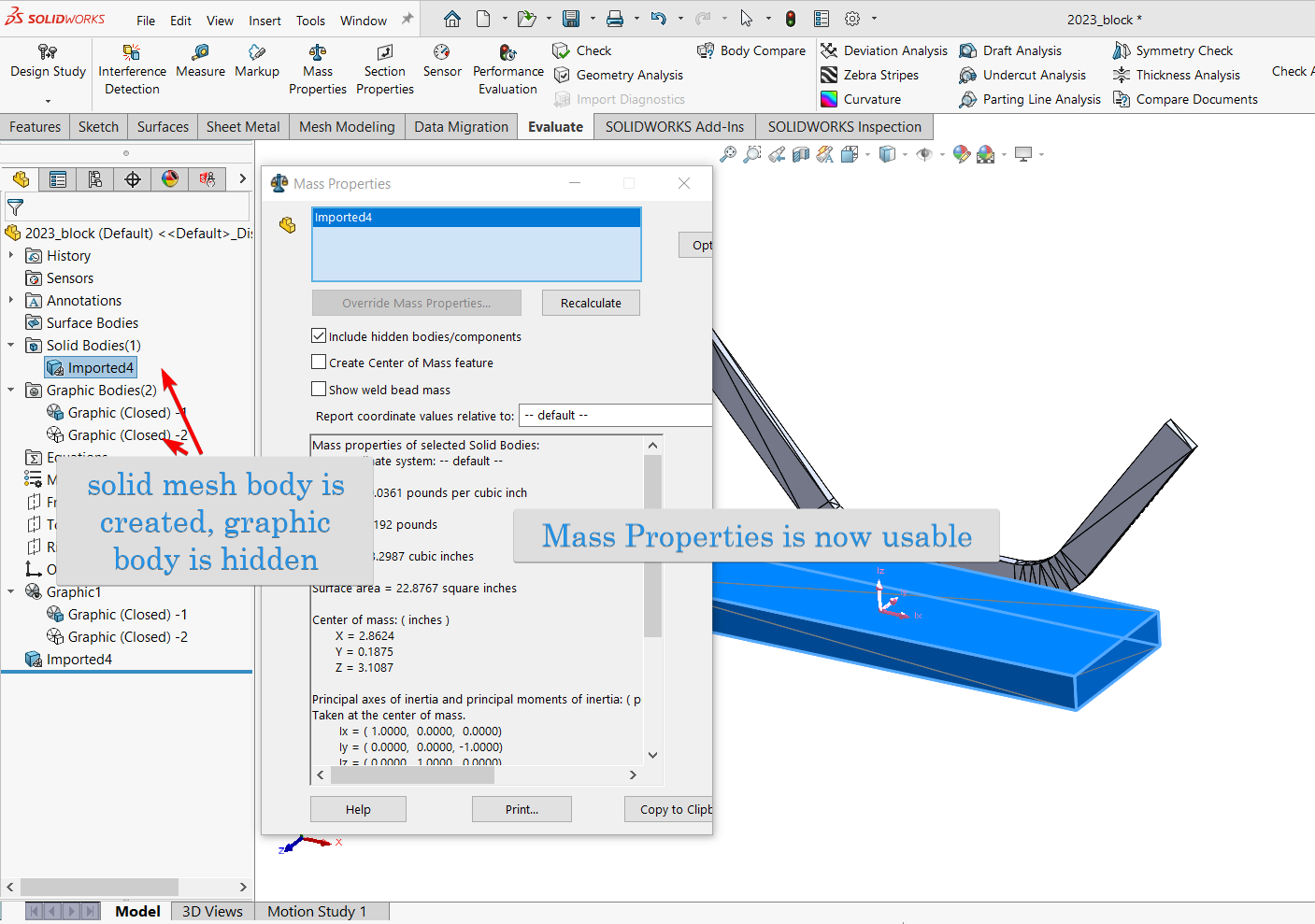Open the ConfigurationManager tab
Viewport: 1315px width, 924px height.
pos(95,179)
